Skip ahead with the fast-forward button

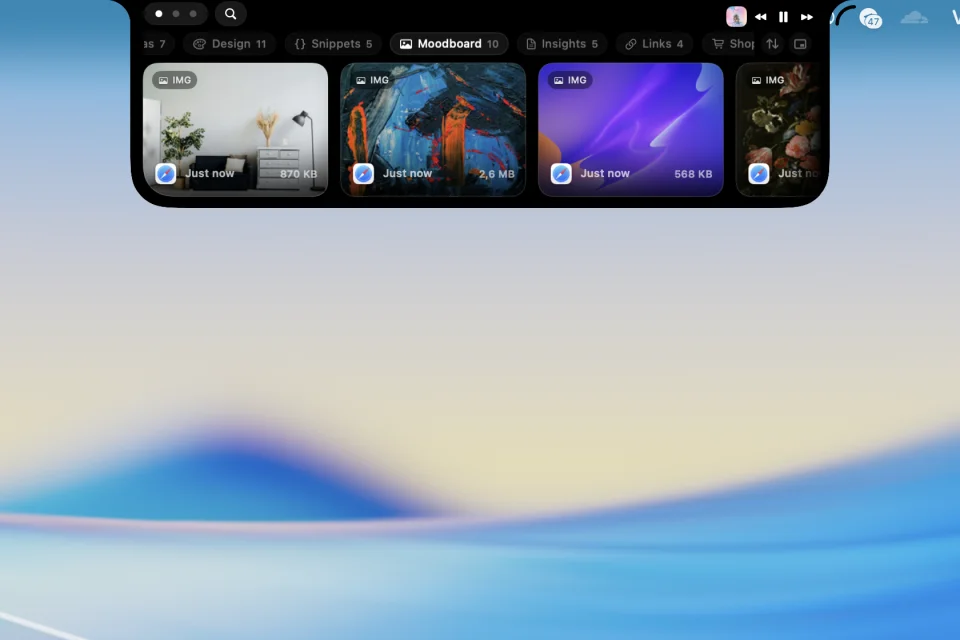[807, 17]
